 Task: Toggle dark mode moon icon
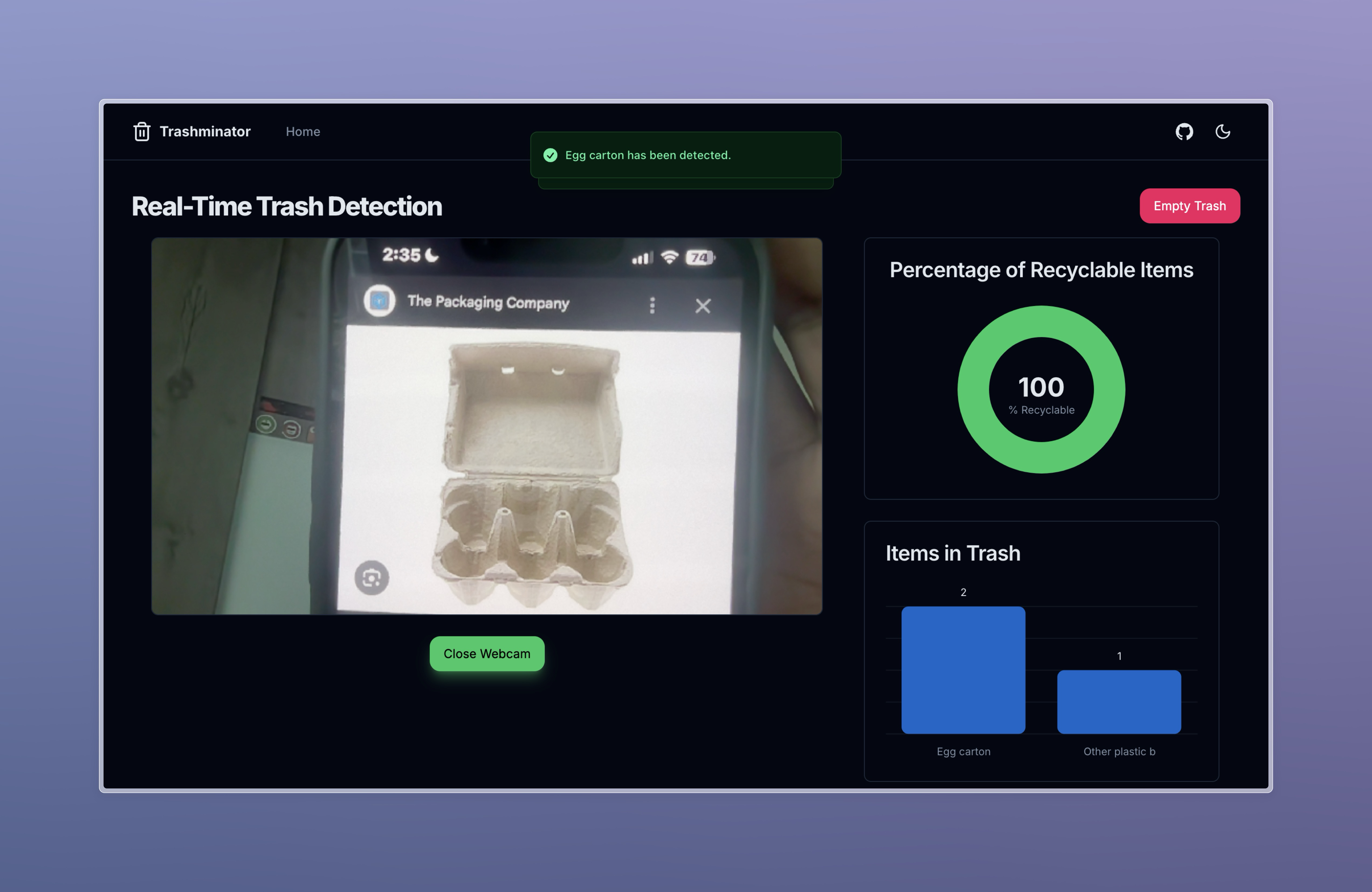(1223, 132)
